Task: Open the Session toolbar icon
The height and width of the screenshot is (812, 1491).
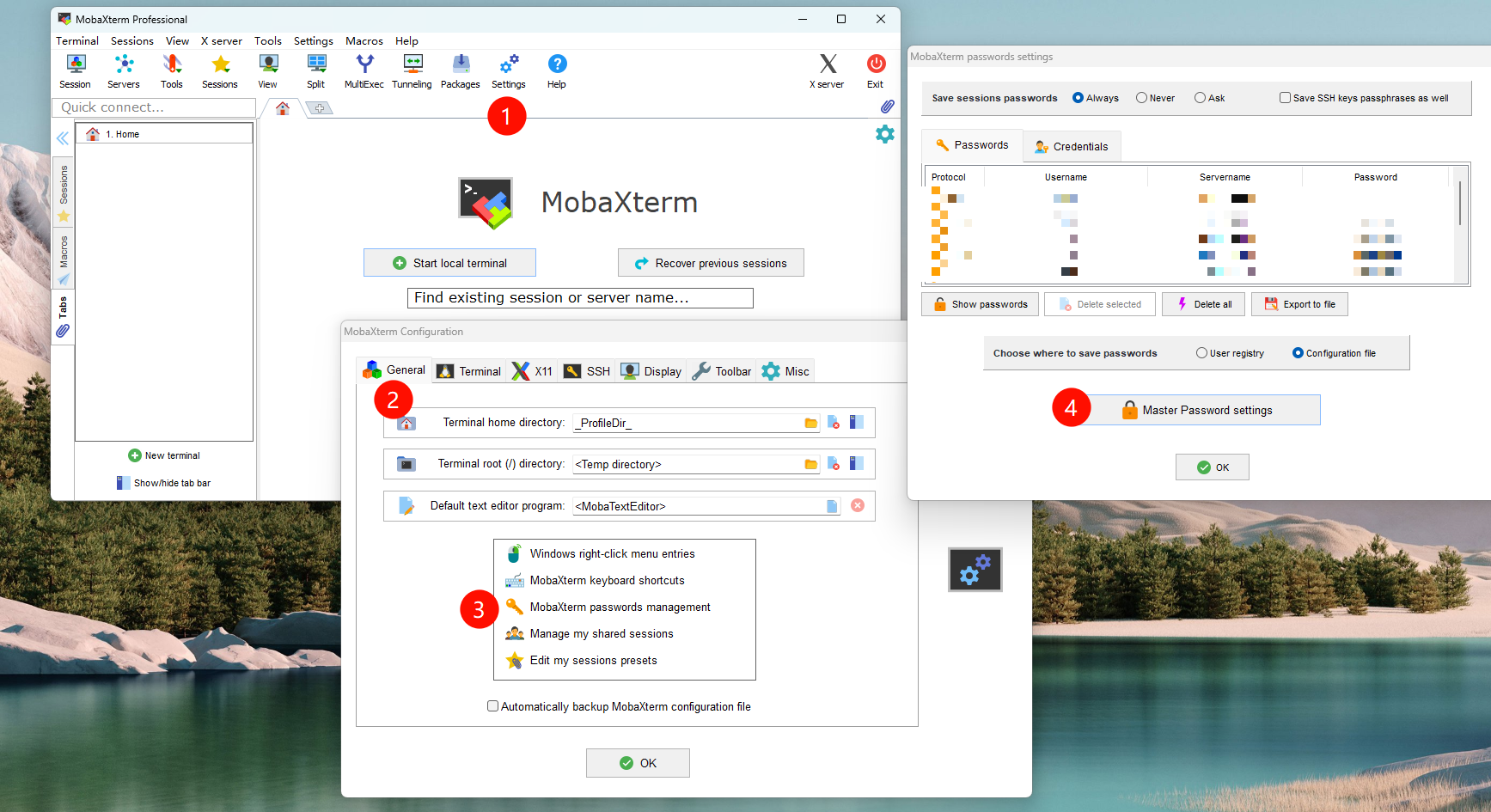Action: point(76,71)
